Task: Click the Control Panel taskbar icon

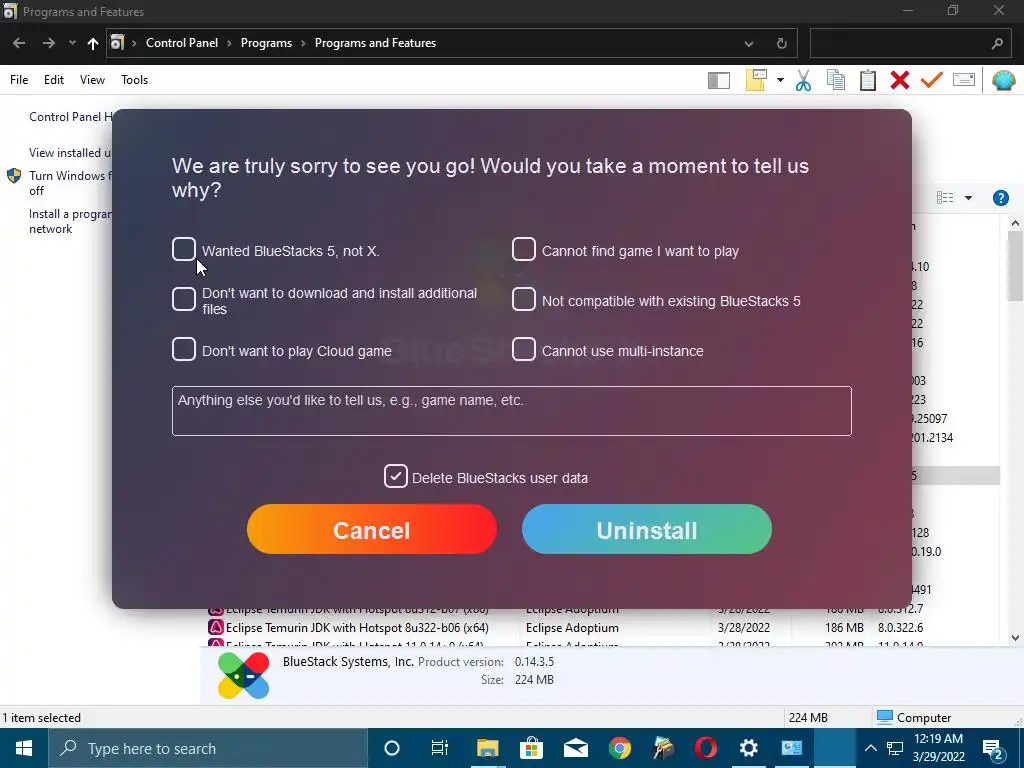Action: coord(792,748)
